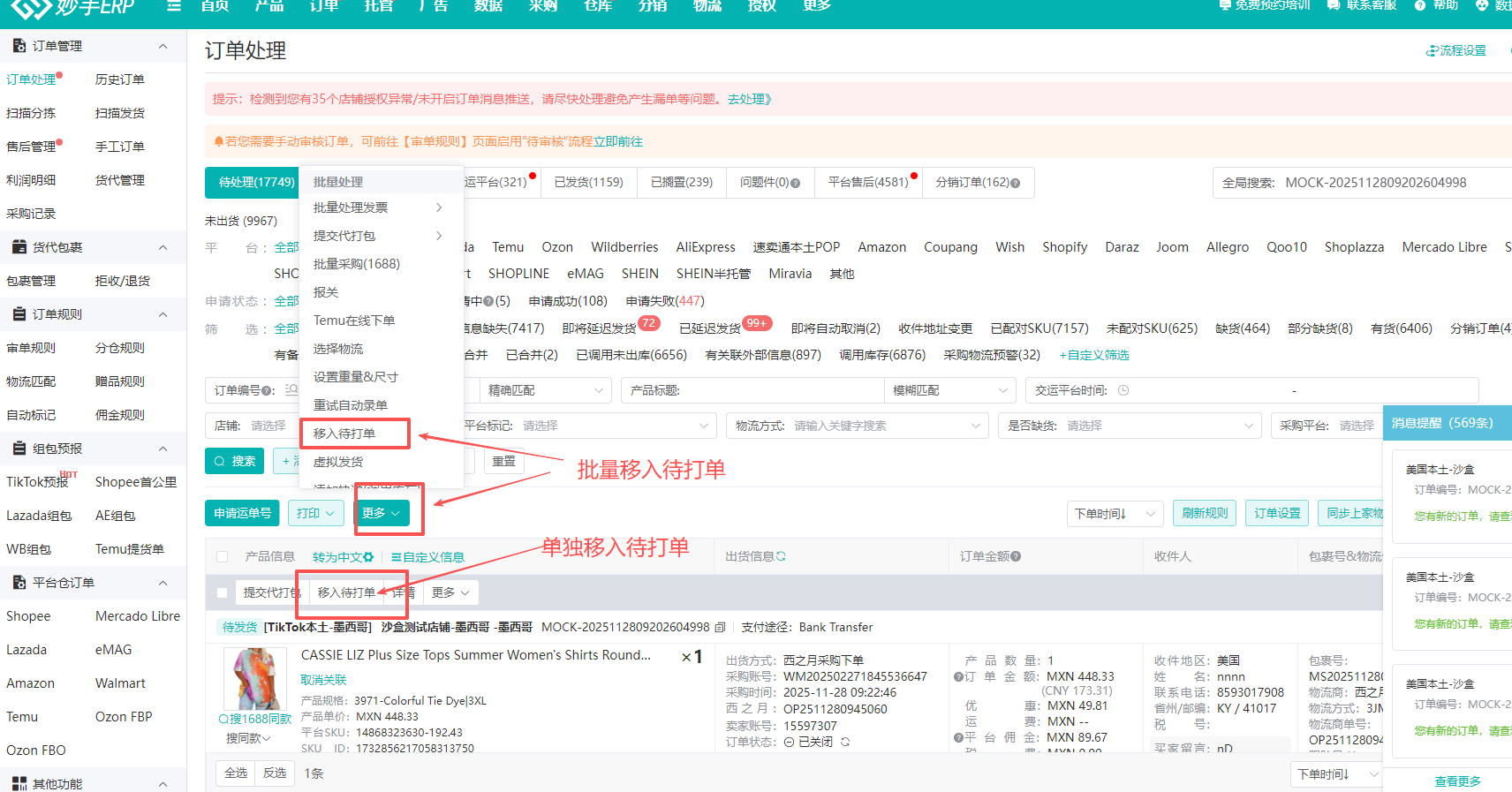Click the clock icon in 交运平台时间 field
The image size is (1512, 792).
click(x=1123, y=390)
